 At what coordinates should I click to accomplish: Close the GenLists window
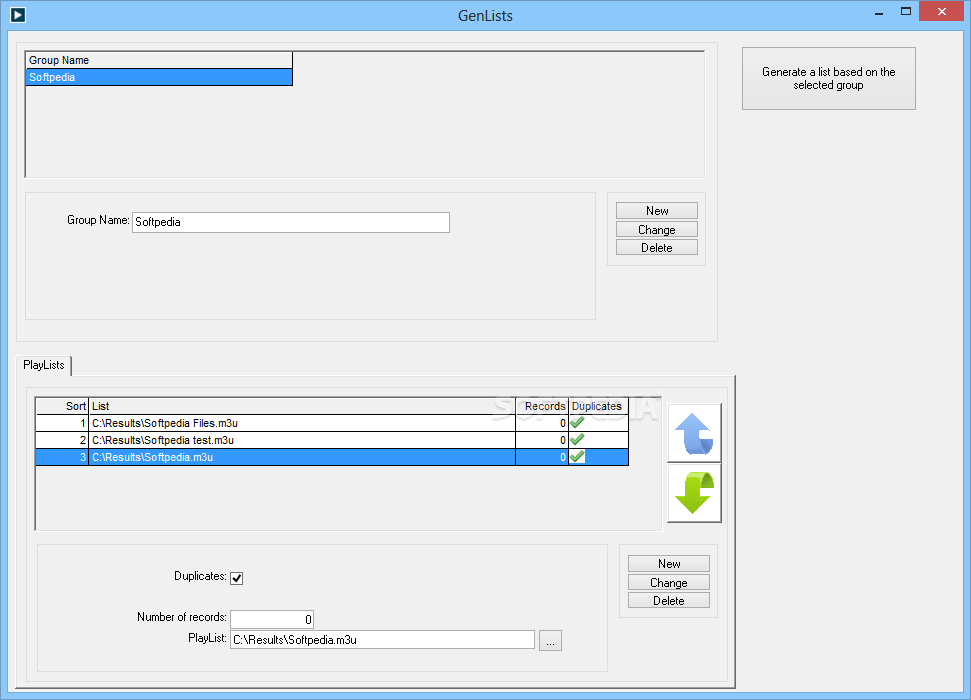(942, 11)
